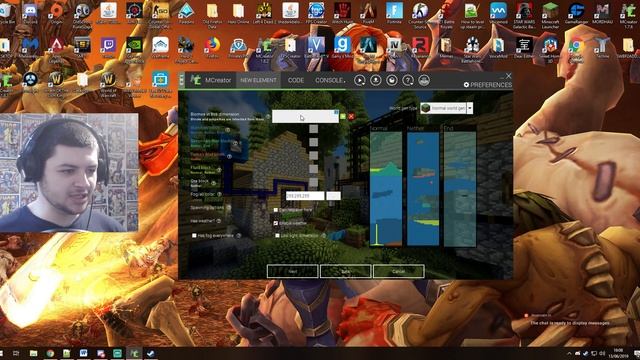The image size is (640, 360).
Task: Open Discord desktop shortcut
Action: (30, 13)
